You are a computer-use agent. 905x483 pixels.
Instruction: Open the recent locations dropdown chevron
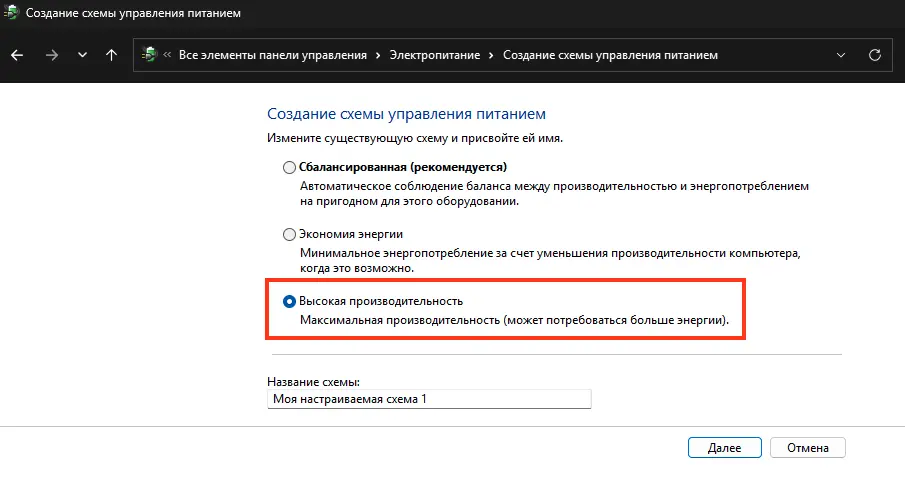[x=82, y=55]
